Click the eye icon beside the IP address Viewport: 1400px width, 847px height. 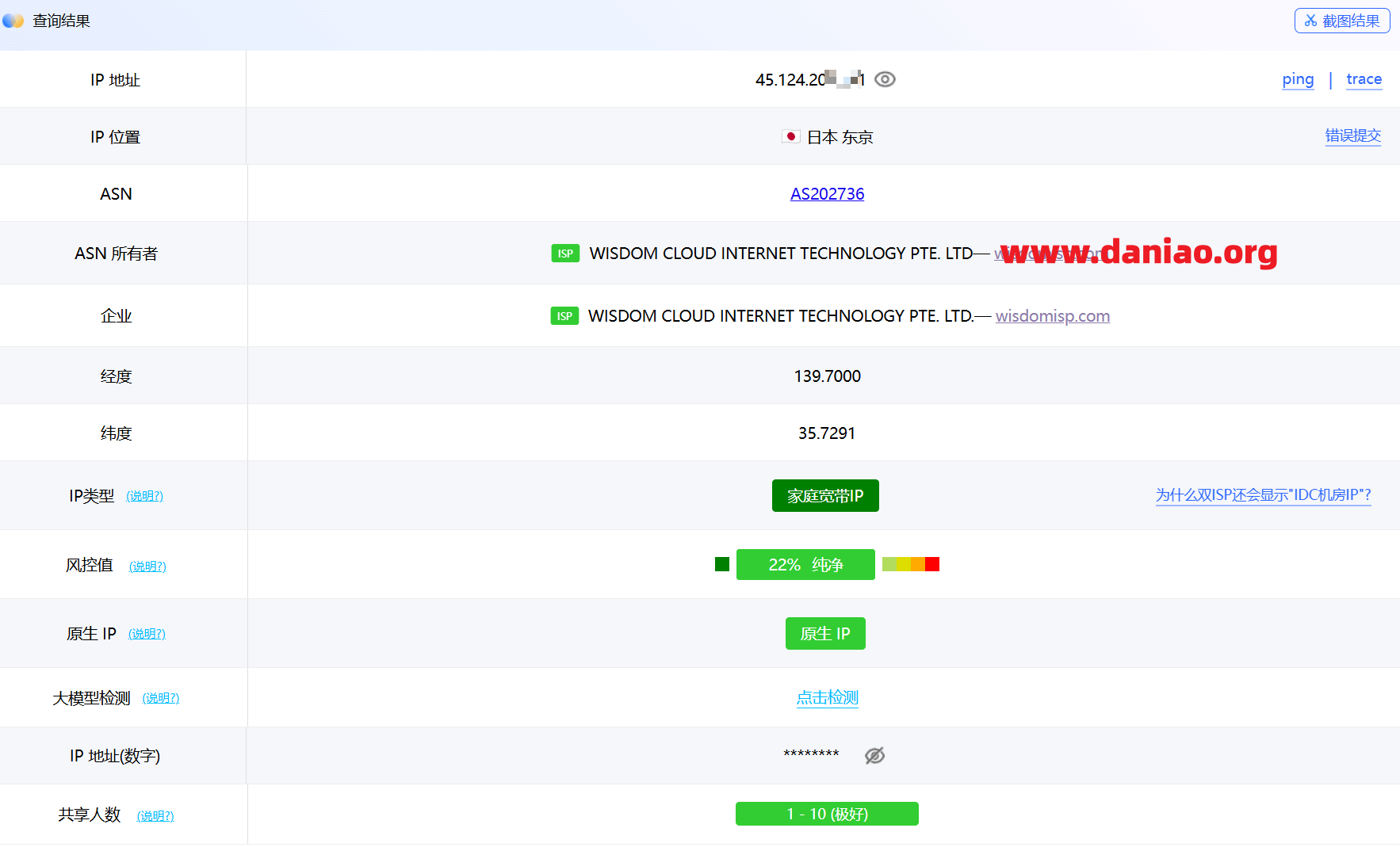885,79
